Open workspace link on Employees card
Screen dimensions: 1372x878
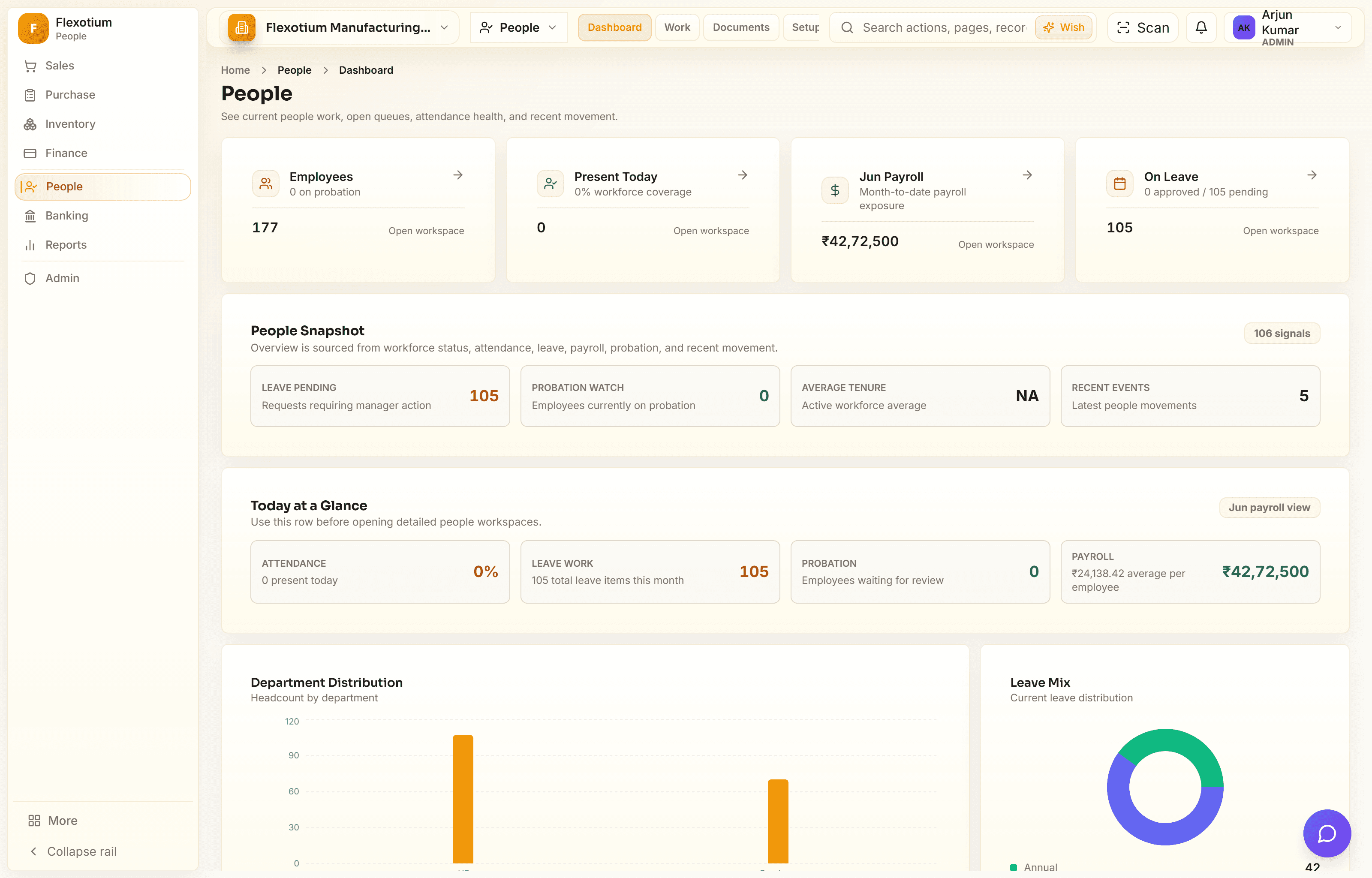pyautogui.click(x=426, y=231)
